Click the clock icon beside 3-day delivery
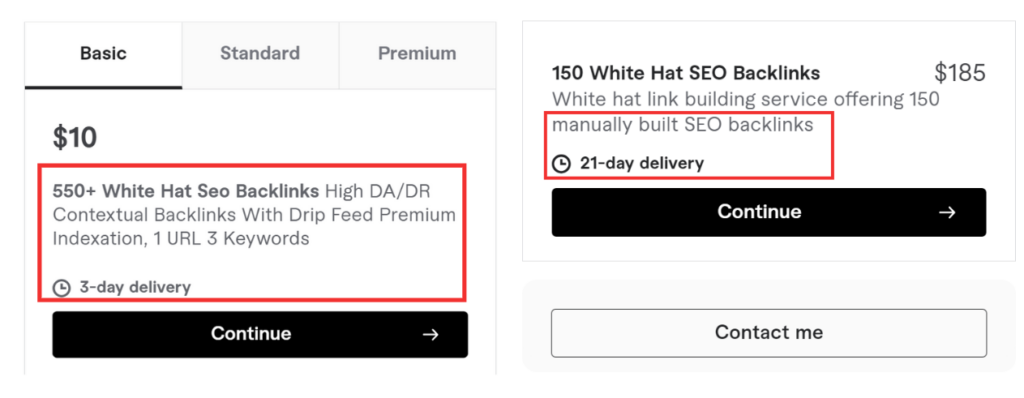 [x=61, y=288]
